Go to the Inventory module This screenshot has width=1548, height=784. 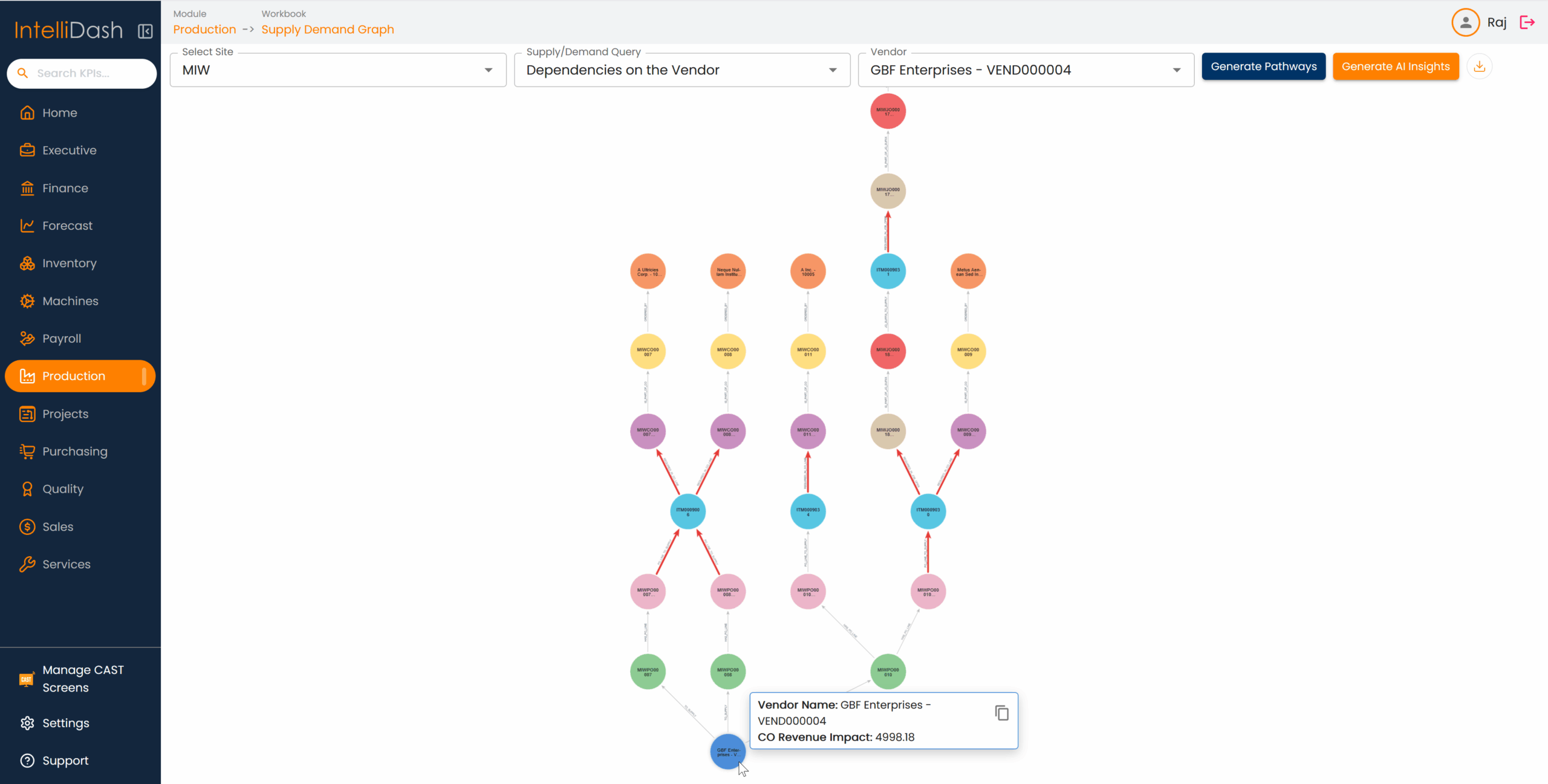[69, 264]
